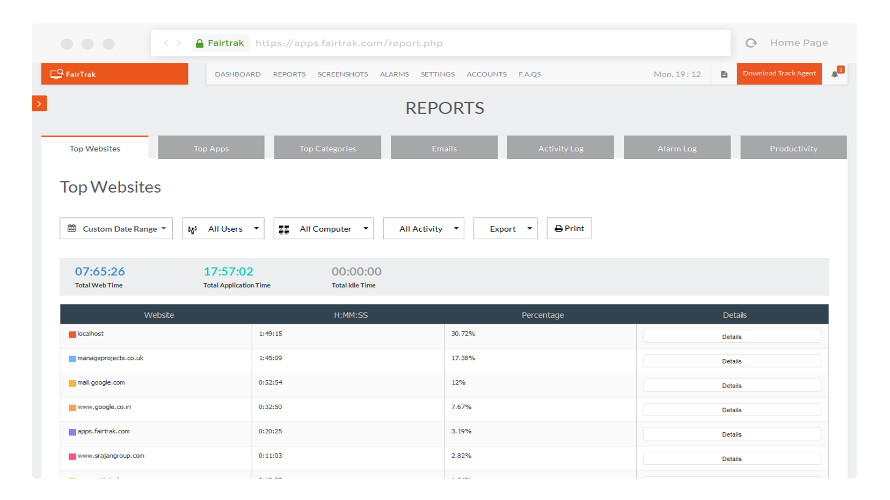Open the All Computer dropdown
The width and height of the screenshot is (890, 500).
(324, 228)
